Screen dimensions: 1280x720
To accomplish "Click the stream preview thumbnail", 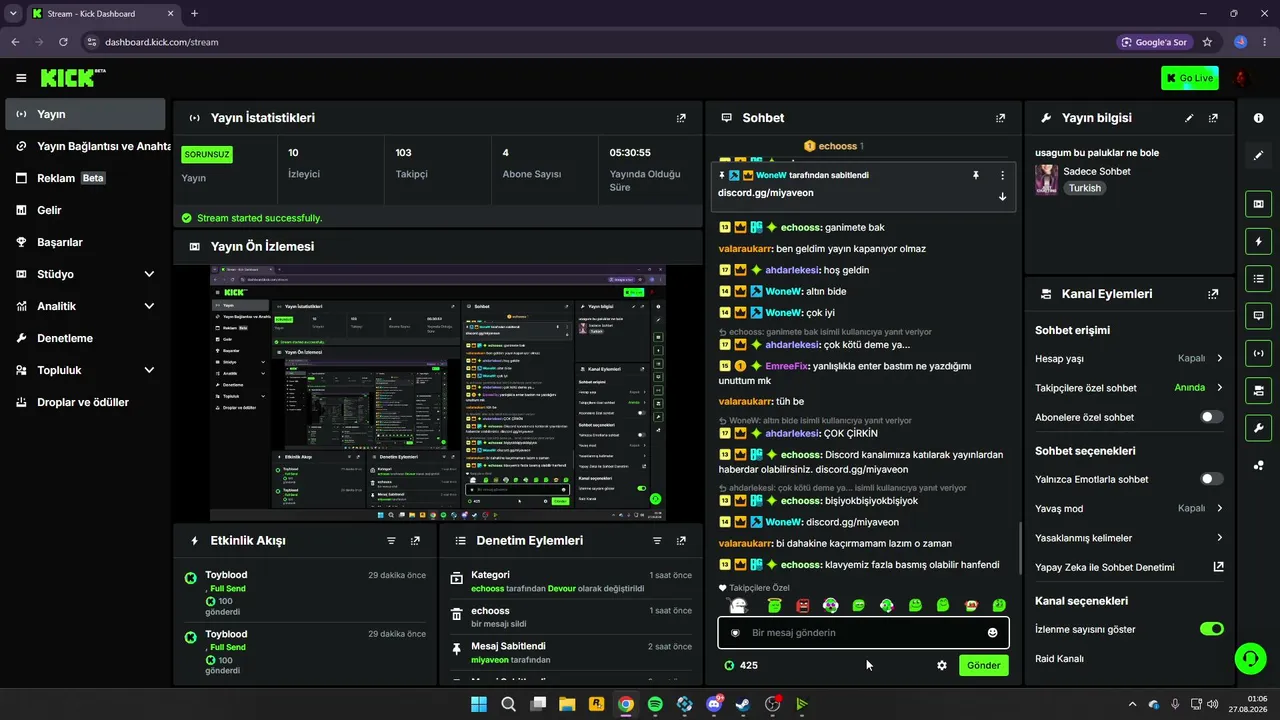I will pyautogui.click(x=438, y=392).
